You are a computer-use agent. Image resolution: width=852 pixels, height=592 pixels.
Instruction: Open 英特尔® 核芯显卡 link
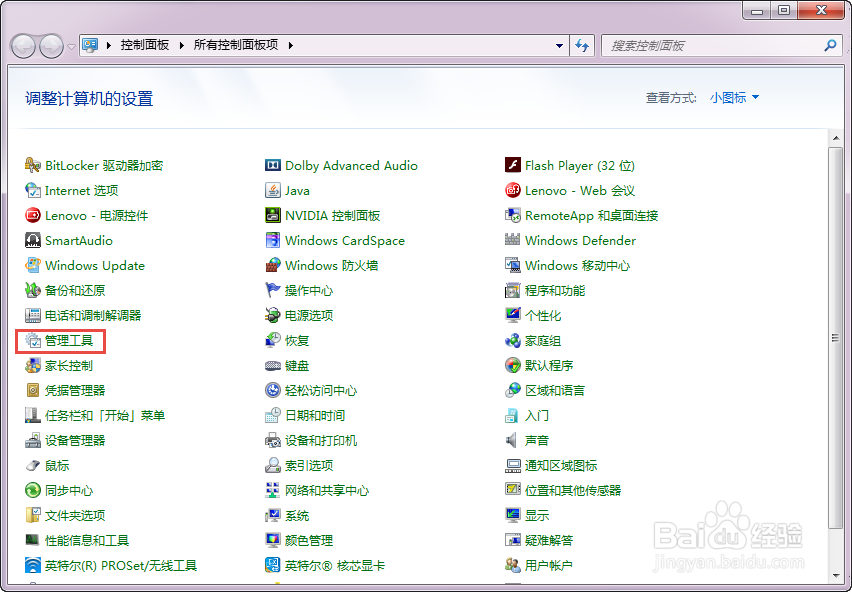[x=335, y=565]
